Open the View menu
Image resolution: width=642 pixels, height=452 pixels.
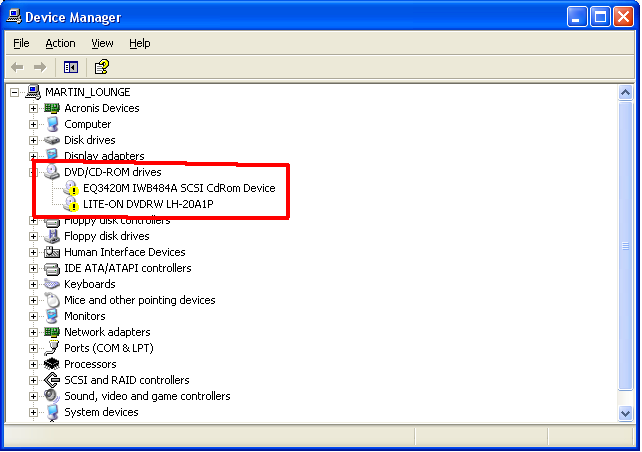[102, 43]
